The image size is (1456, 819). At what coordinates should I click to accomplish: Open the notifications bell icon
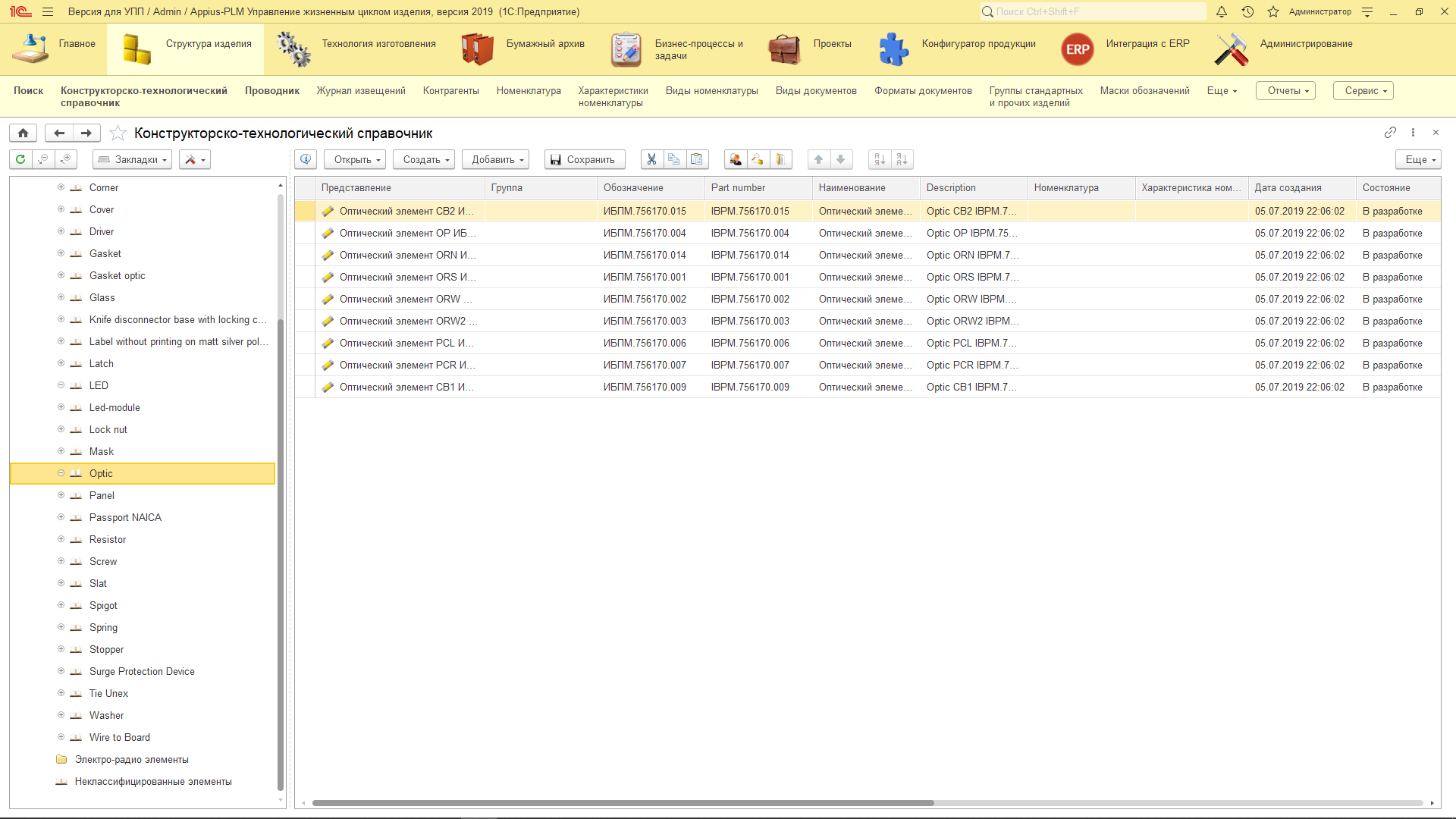click(1222, 11)
